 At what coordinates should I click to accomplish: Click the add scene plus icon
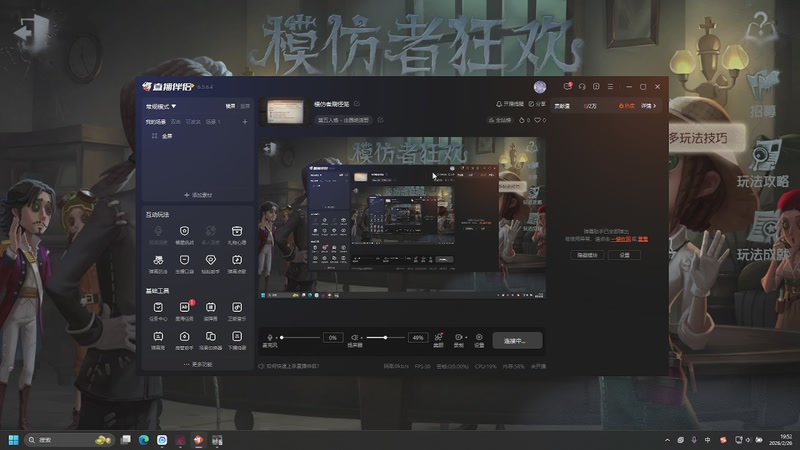[245, 122]
